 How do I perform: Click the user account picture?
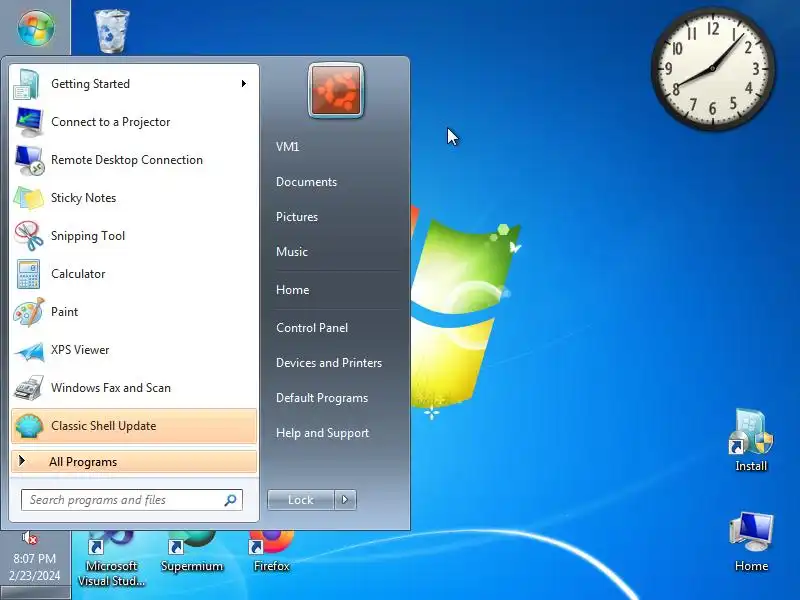[x=336, y=91]
